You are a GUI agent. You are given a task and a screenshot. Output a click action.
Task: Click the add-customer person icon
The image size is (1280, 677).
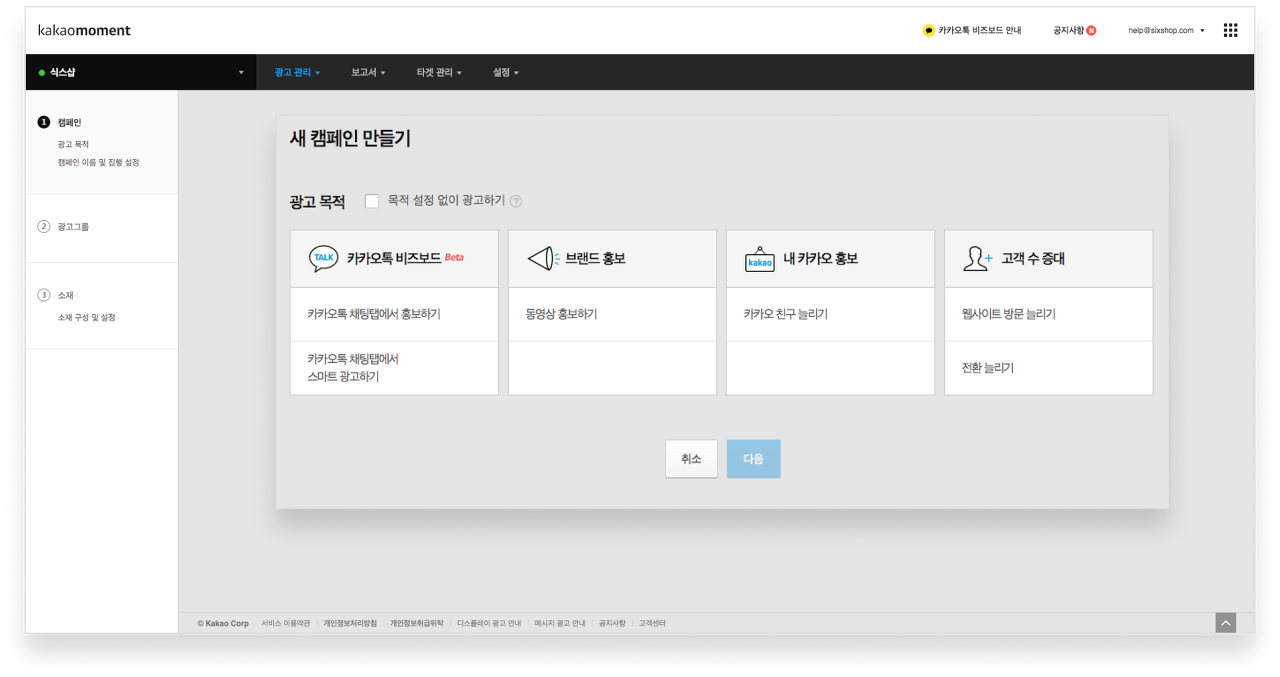coord(978,258)
